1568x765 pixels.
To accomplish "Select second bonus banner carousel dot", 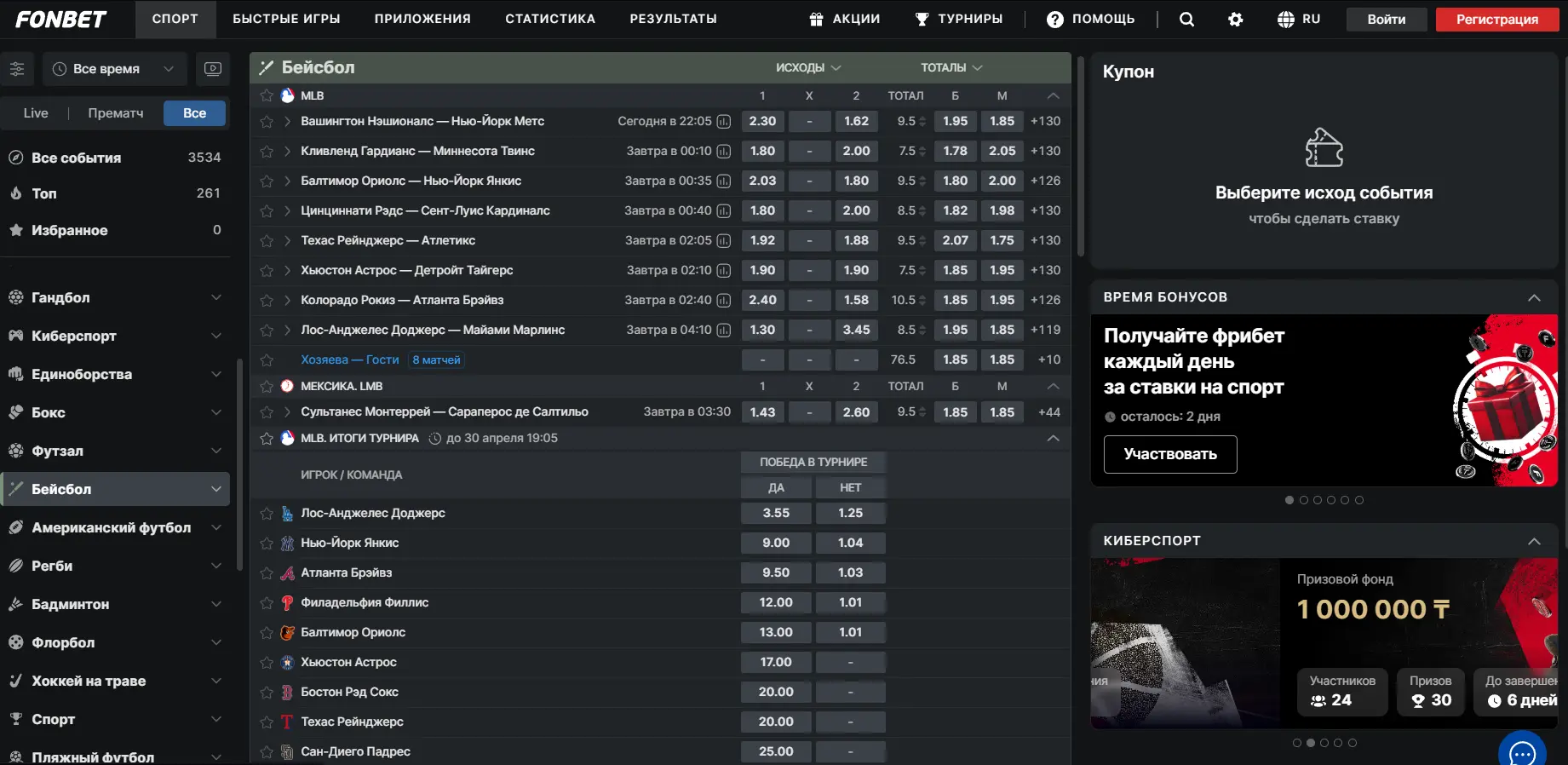I will [x=1304, y=500].
